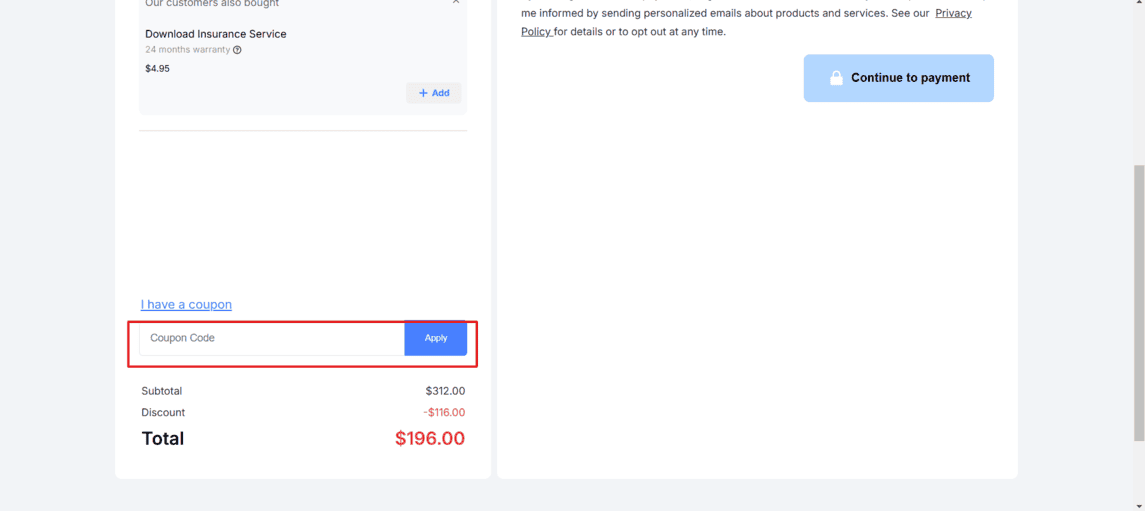The image size is (1145, 511).
Task: Click the 24 months warranty text
Action: [188, 50]
